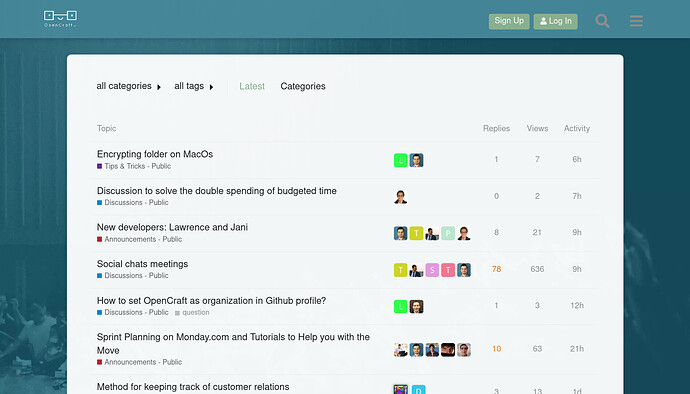
Task: Click the Sign Up button
Action: 509,21
